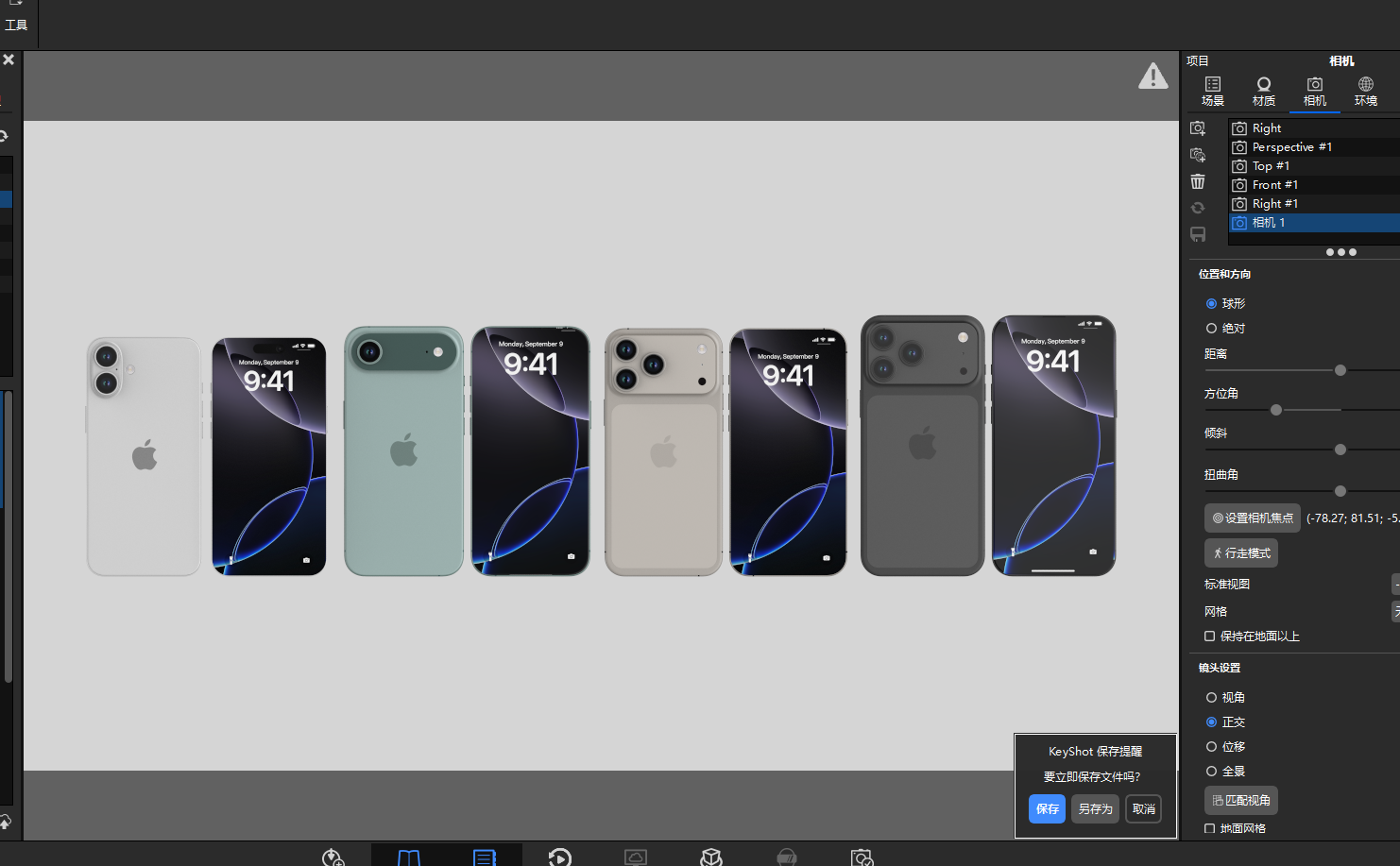Click the camera focus coordinates field

point(1353,518)
